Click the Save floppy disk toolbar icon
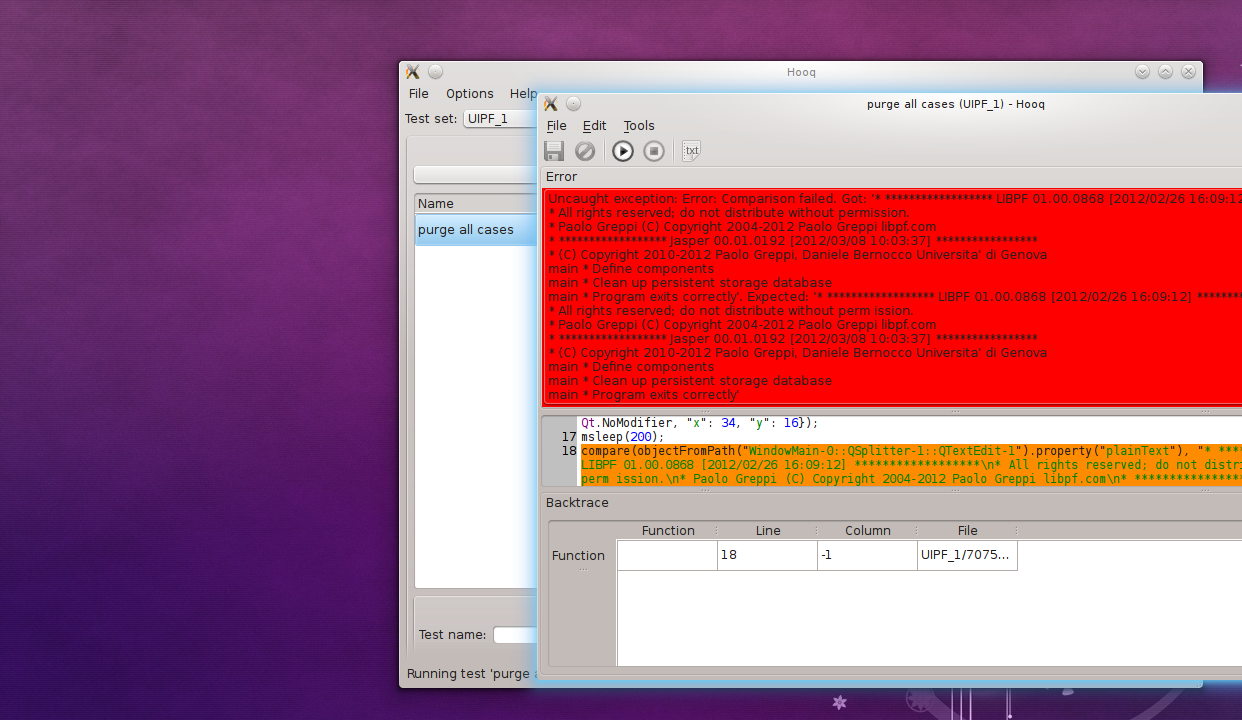 554,151
